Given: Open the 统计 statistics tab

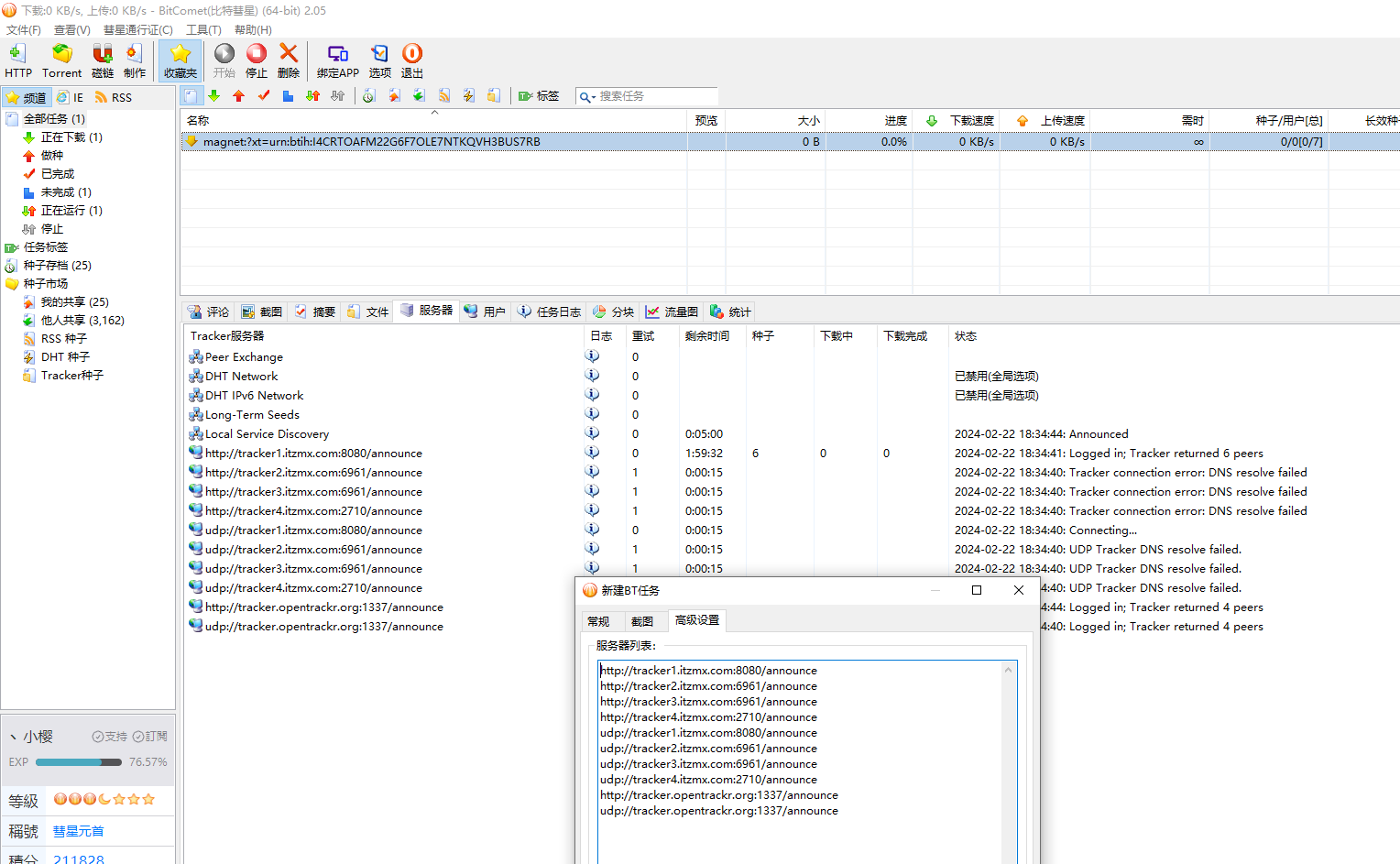Looking at the screenshot, I should pyautogui.click(x=730, y=312).
